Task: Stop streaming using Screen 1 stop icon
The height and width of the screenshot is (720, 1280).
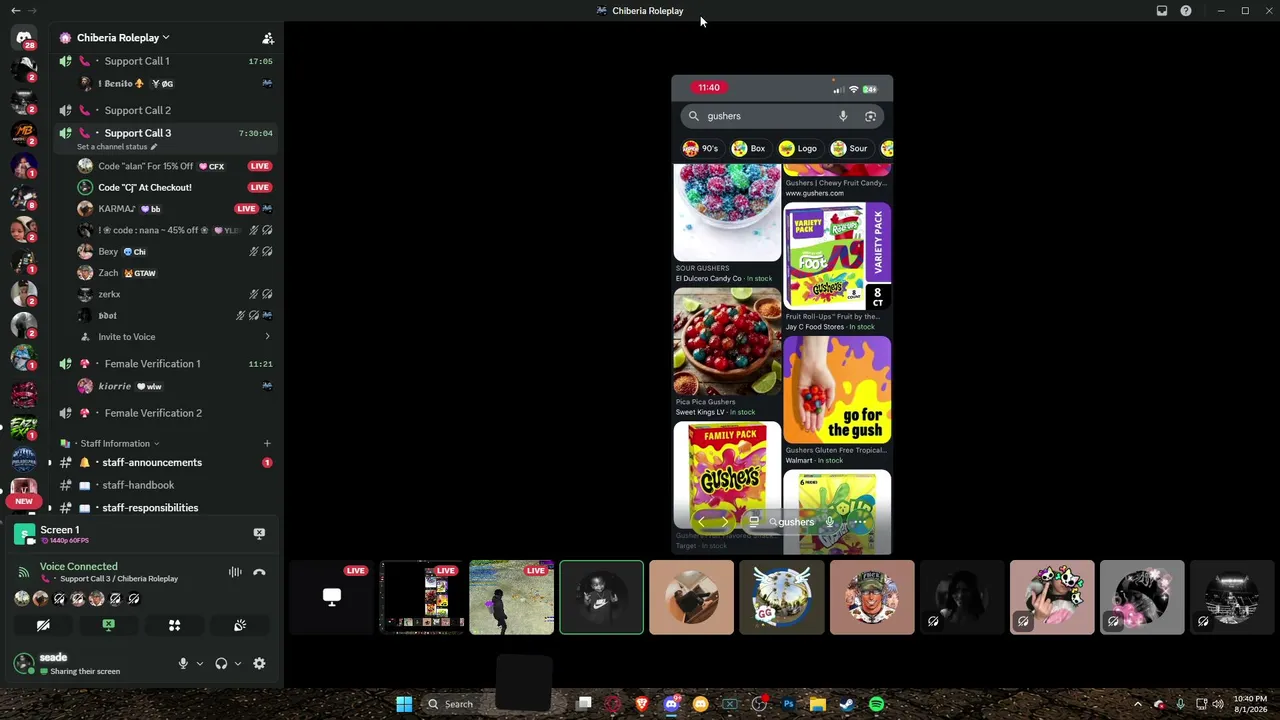Action: pyautogui.click(x=259, y=534)
